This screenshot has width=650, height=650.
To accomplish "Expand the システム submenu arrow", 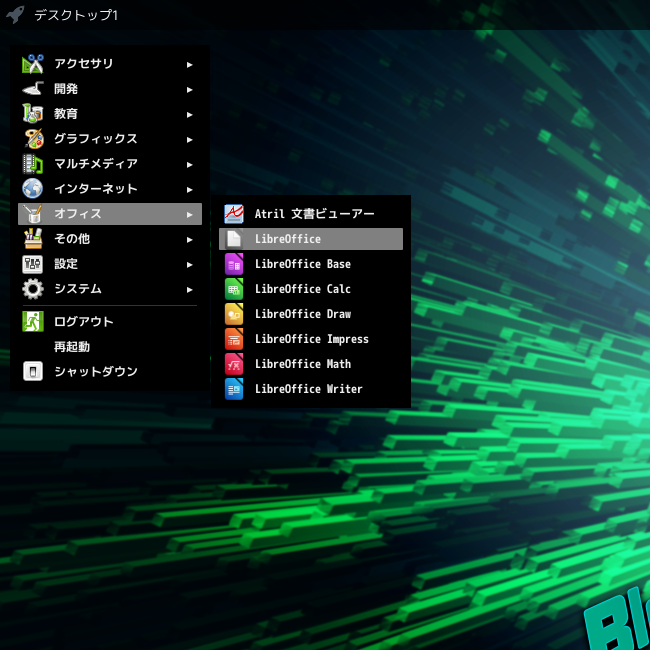I will pos(190,290).
